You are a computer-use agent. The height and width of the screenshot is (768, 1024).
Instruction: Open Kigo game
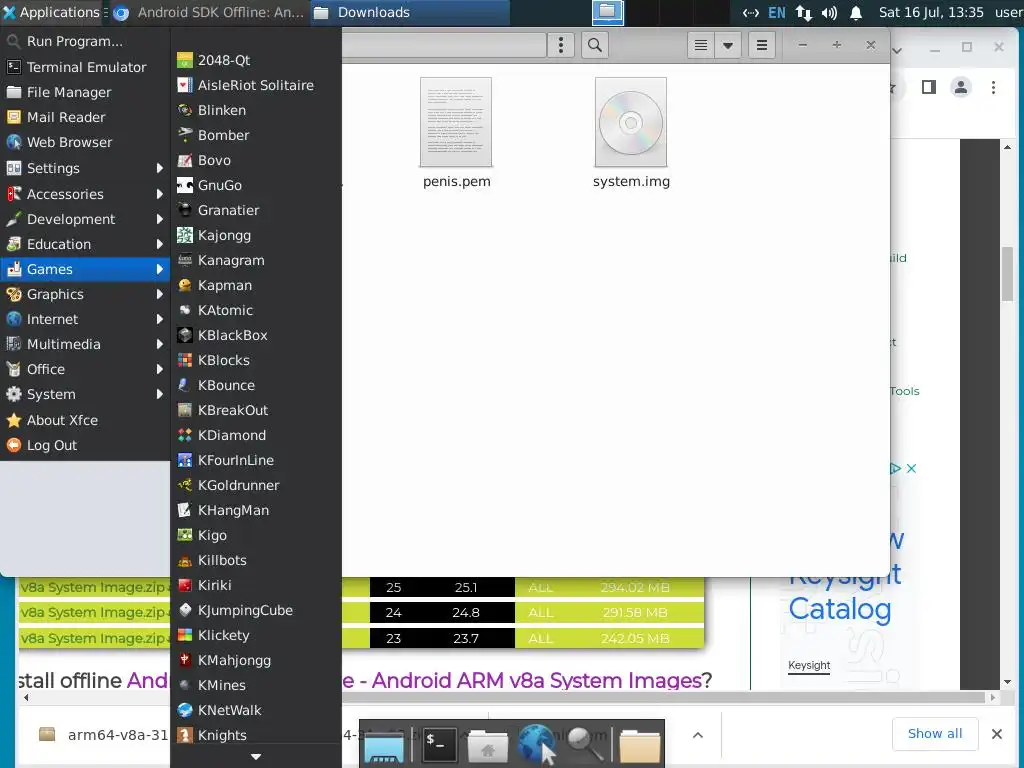[255, 536]
